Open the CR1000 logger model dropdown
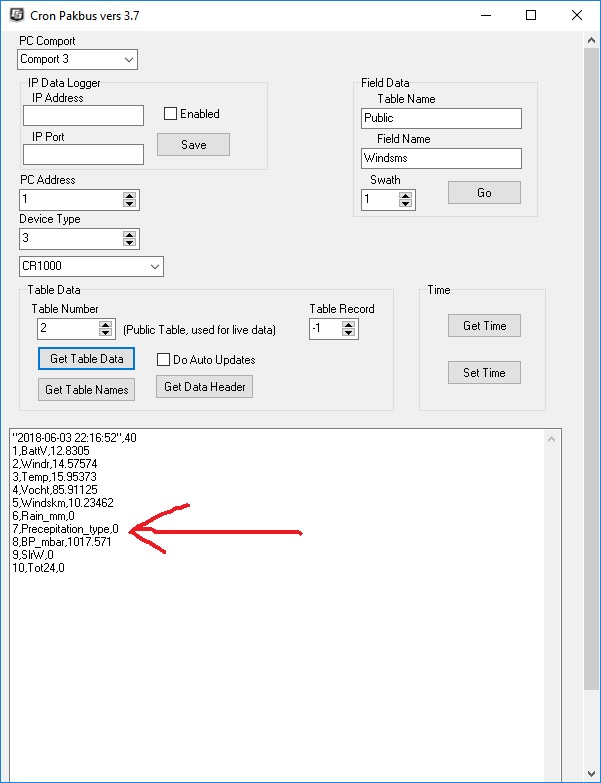Viewport: 601px width, 783px height. pyautogui.click(x=91, y=266)
